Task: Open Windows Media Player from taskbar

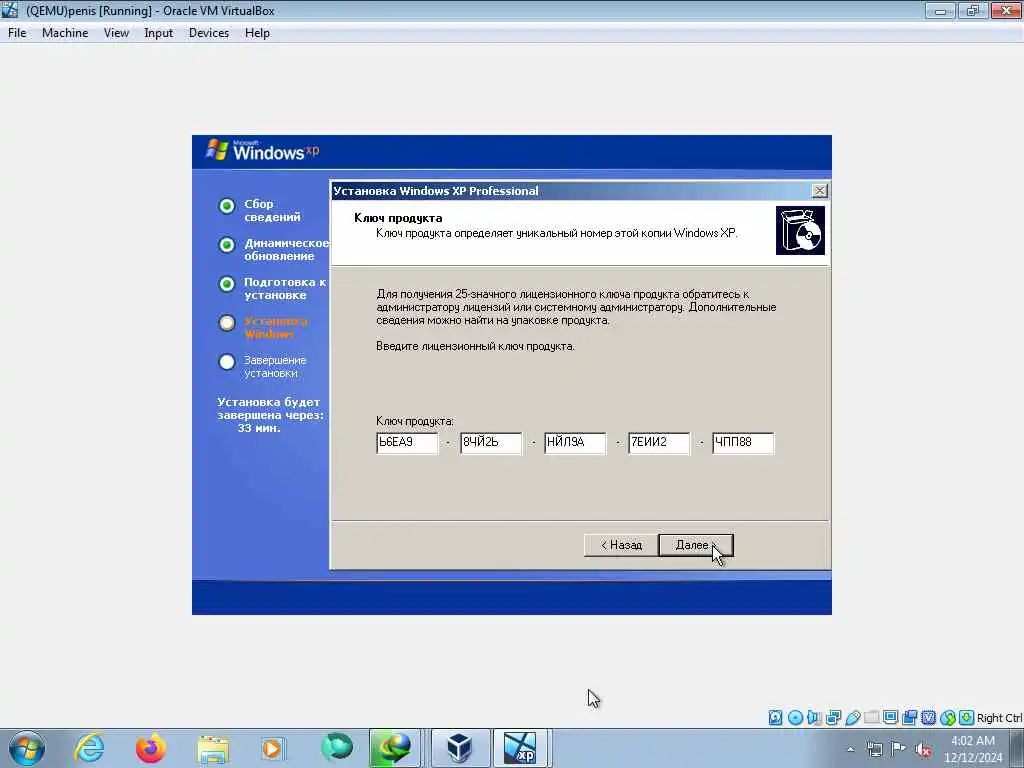Action: [x=272, y=748]
